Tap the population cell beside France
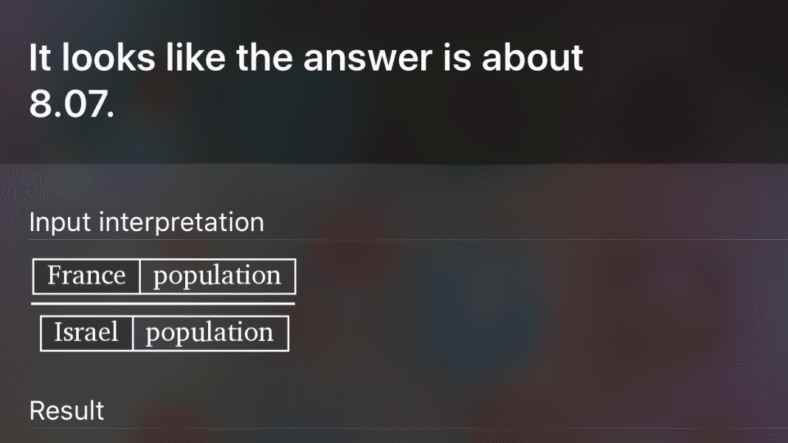 point(217,276)
